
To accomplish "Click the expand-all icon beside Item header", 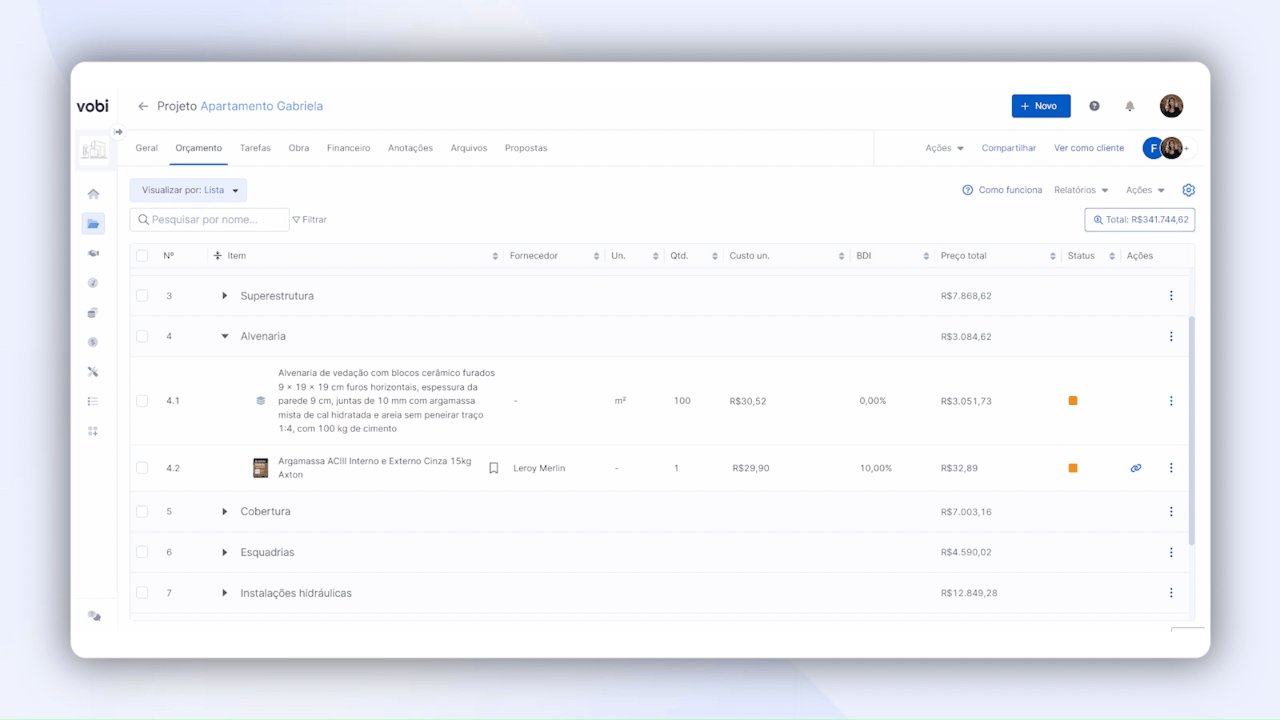I will pyautogui.click(x=218, y=256).
